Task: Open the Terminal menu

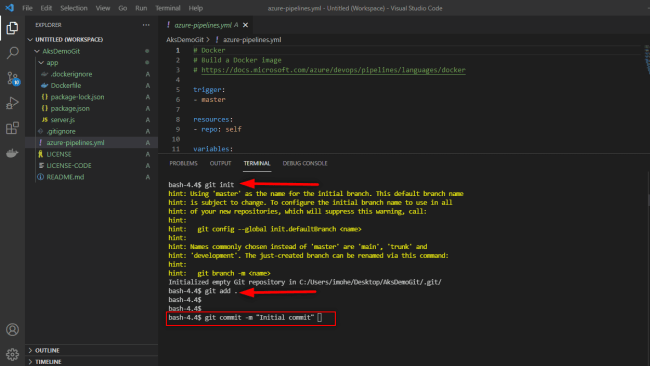Action: point(167,8)
